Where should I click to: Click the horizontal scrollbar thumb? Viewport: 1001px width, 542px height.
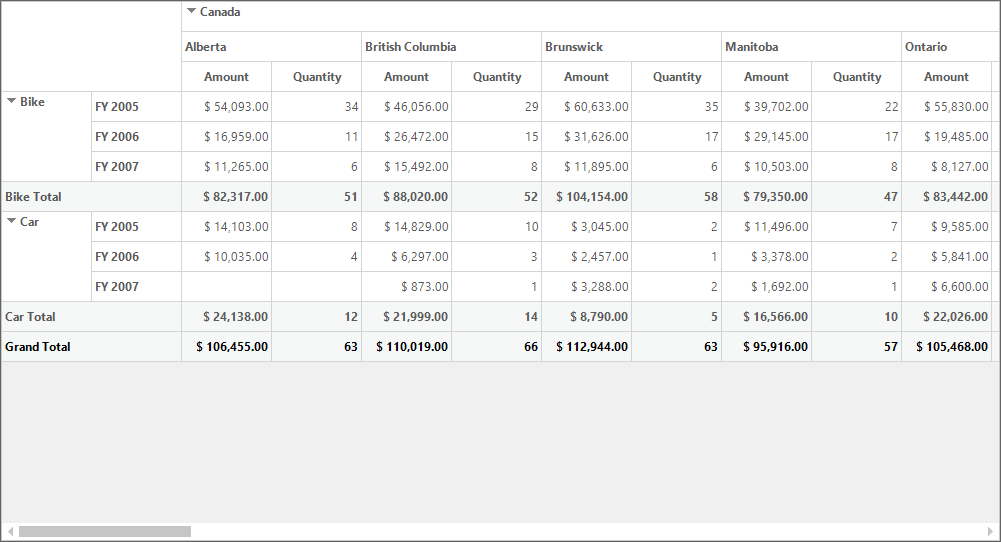point(105,531)
